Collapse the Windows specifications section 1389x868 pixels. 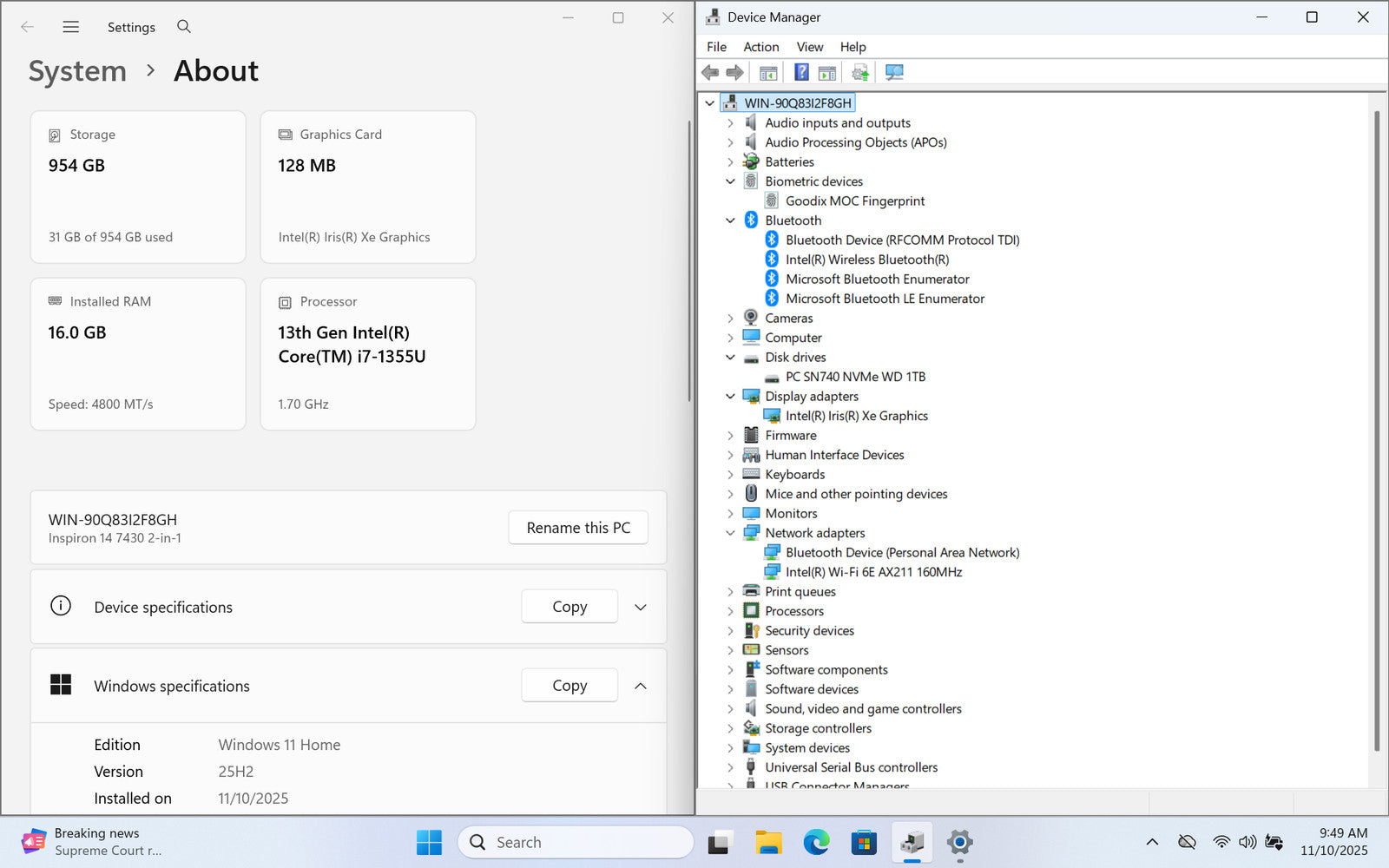tap(641, 686)
